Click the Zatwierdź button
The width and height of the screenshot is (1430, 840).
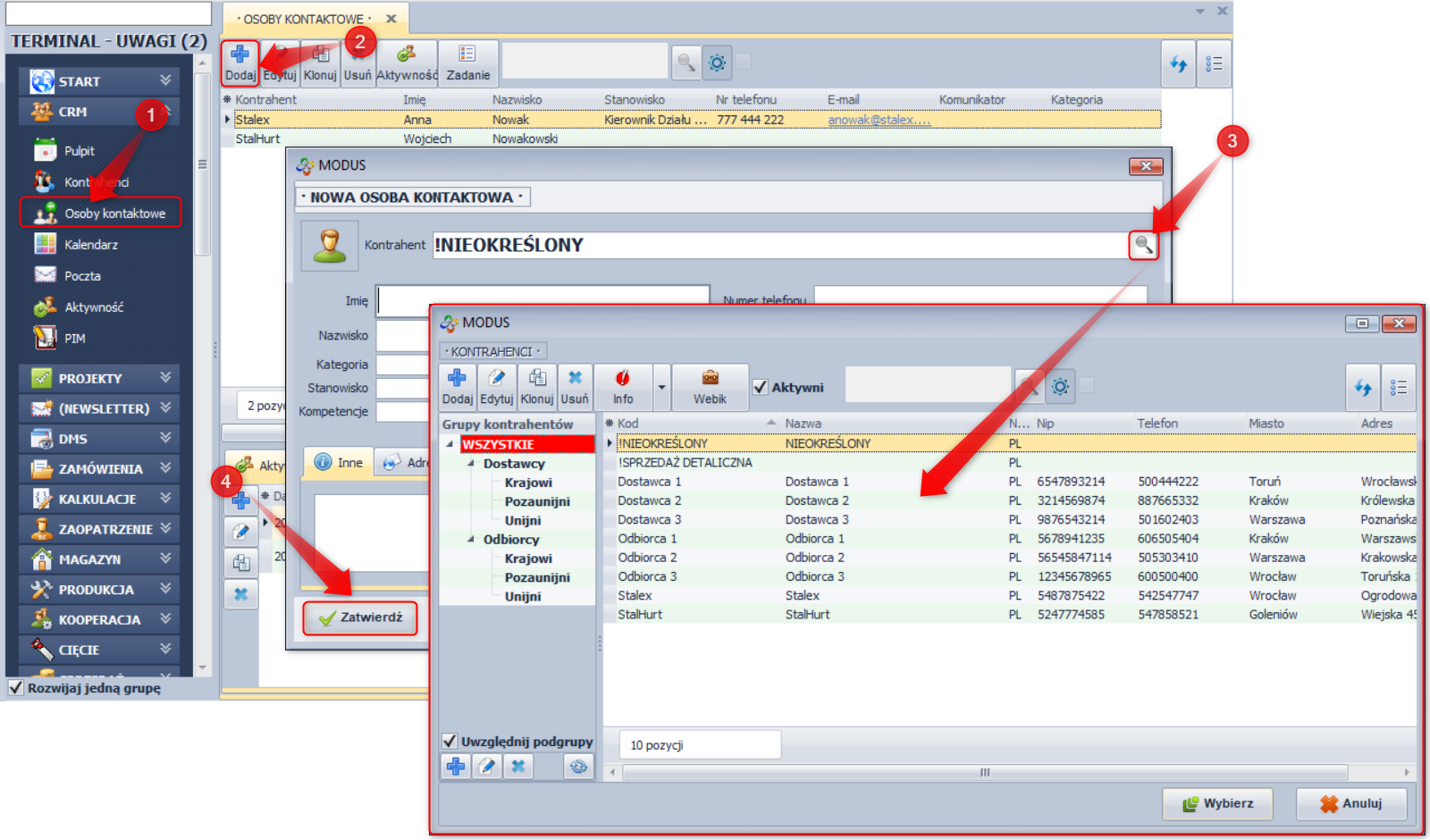pyautogui.click(x=360, y=617)
